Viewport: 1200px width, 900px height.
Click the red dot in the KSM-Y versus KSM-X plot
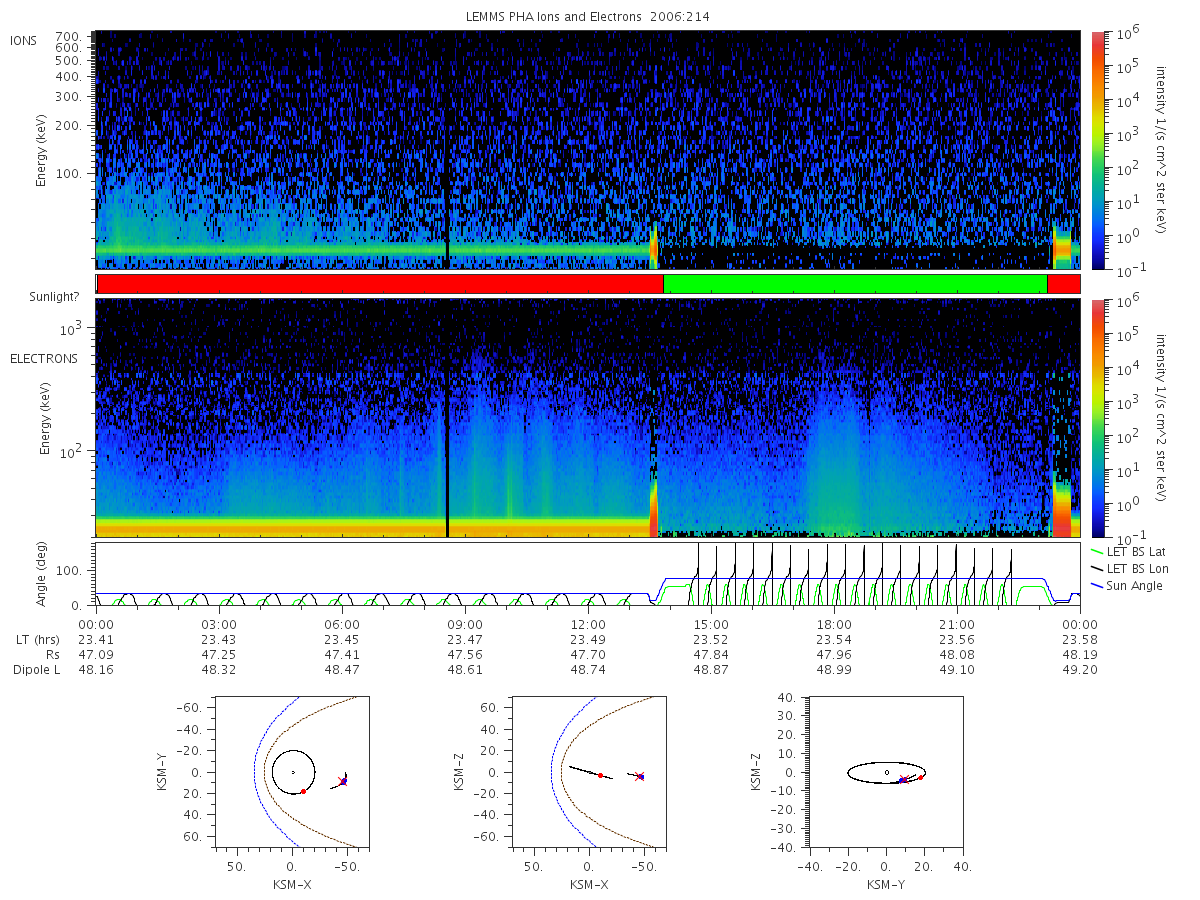tap(303, 791)
